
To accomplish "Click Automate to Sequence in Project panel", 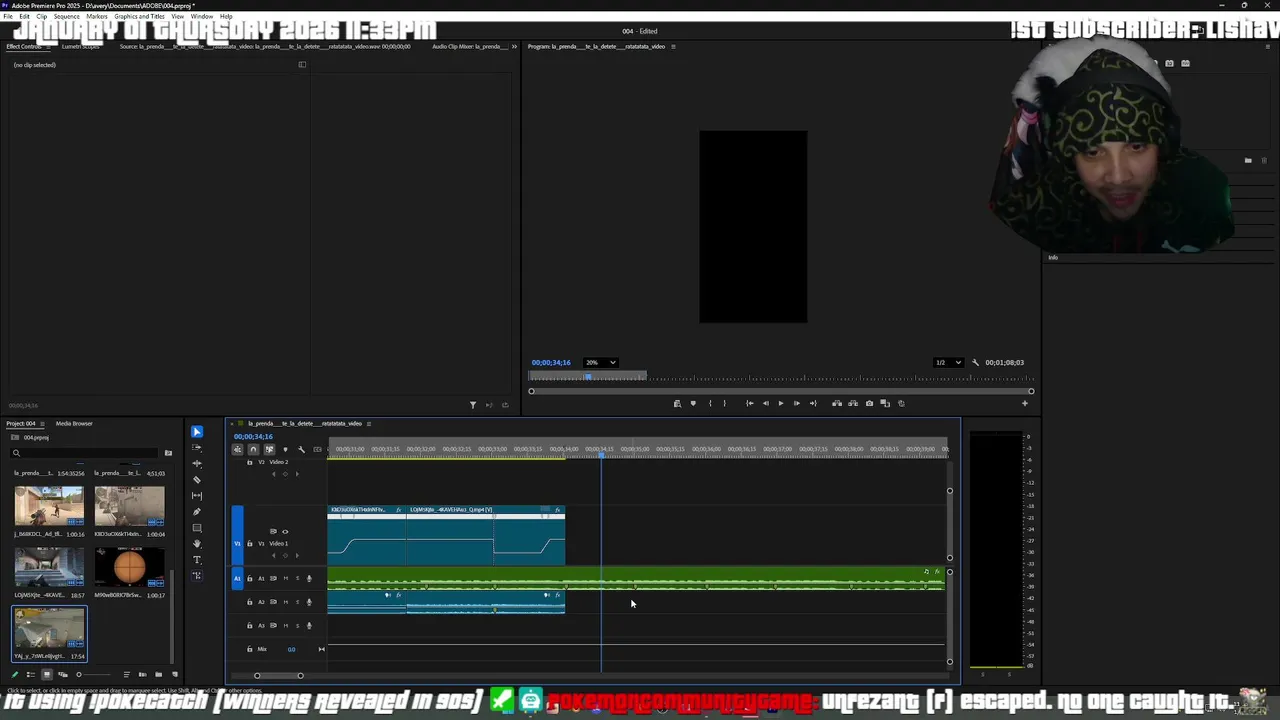I will click(142, 674).
